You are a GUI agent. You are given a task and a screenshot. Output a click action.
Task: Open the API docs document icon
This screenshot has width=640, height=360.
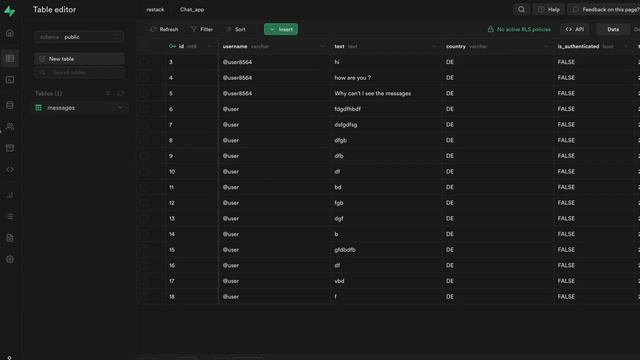[10, 238]
